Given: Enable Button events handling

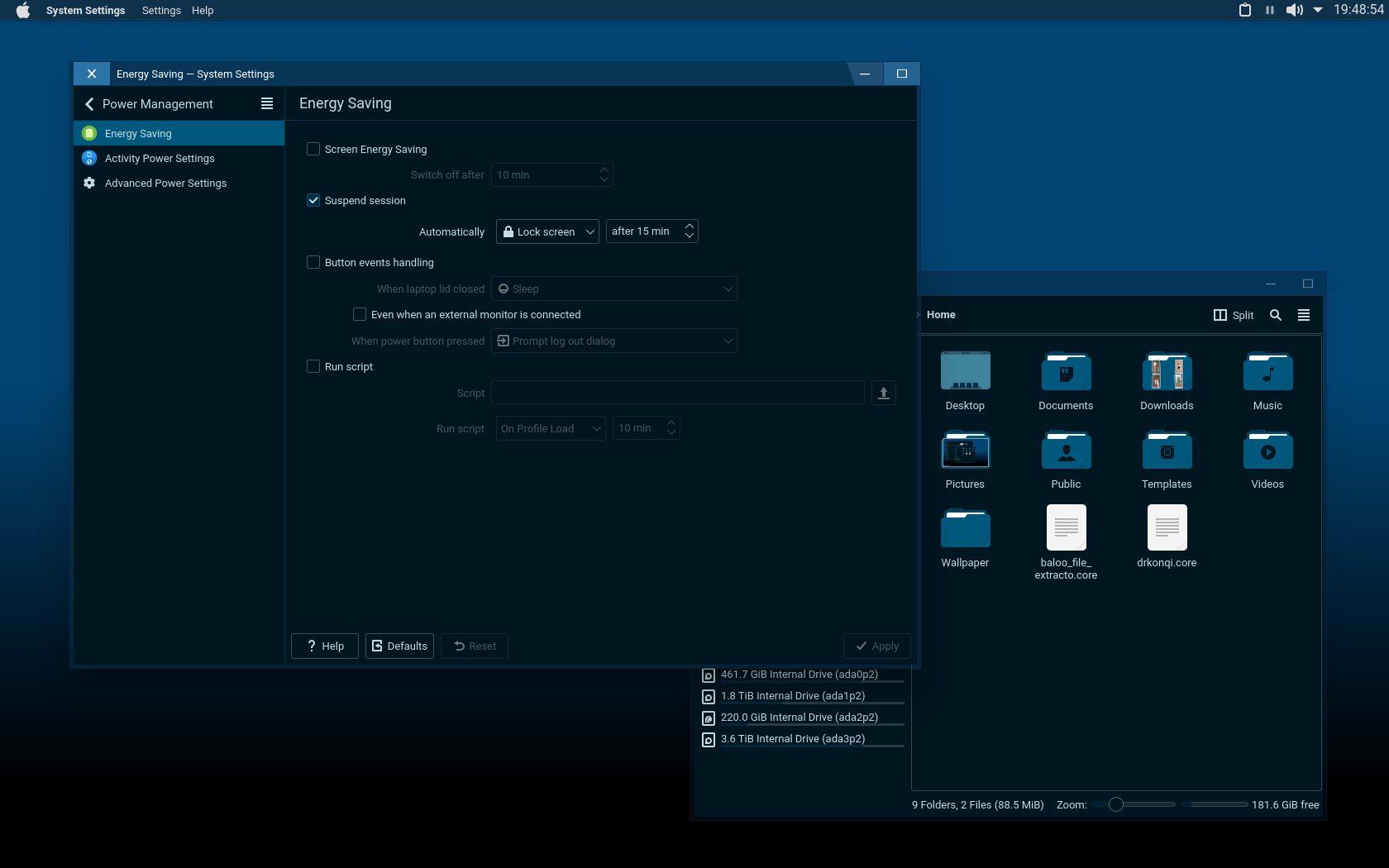Looking at the screenshot, I should pyautogui.click(x=313, y=262).
